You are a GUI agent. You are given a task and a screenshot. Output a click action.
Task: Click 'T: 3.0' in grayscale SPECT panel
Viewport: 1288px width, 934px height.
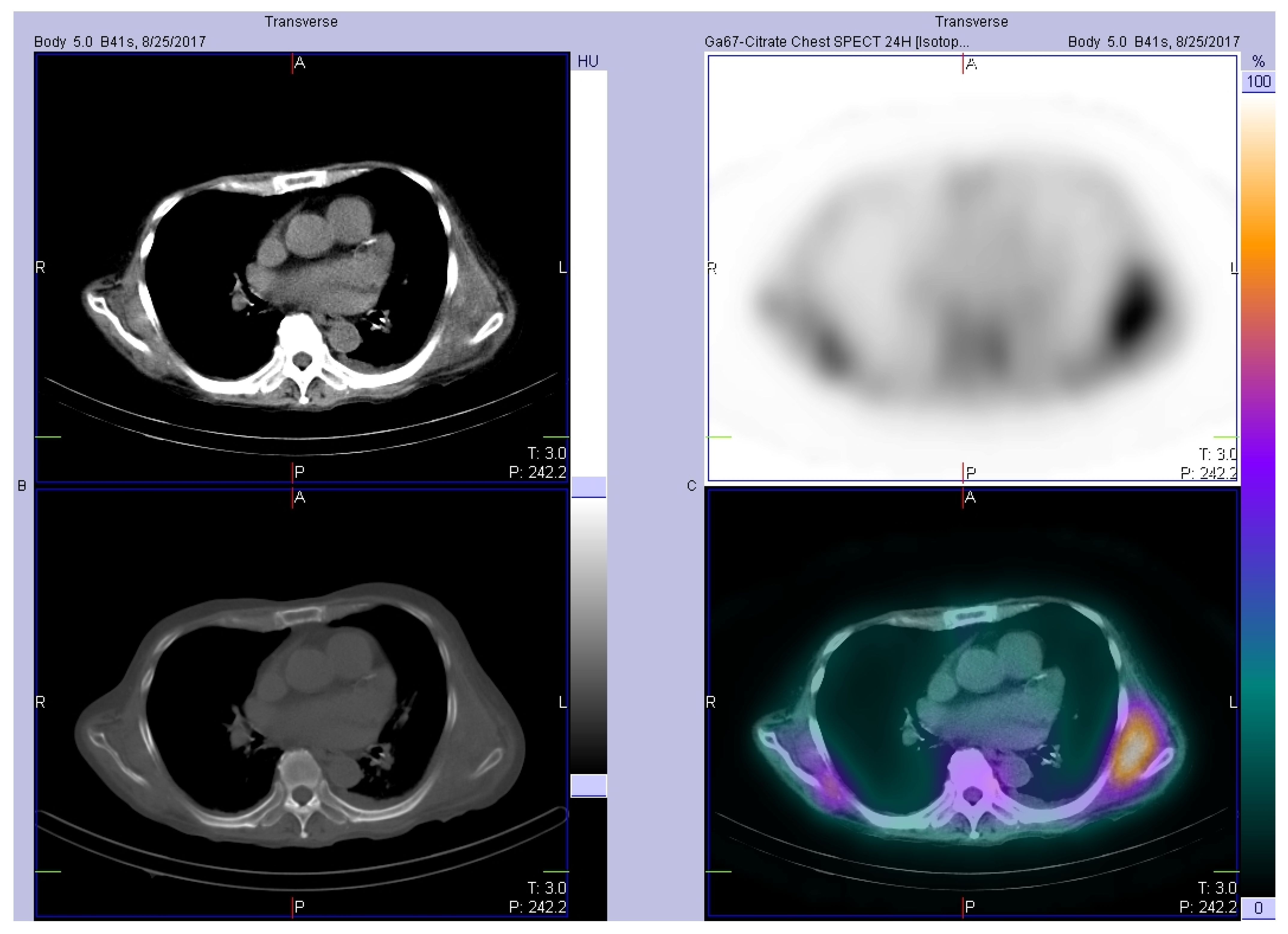(1217, 454)
